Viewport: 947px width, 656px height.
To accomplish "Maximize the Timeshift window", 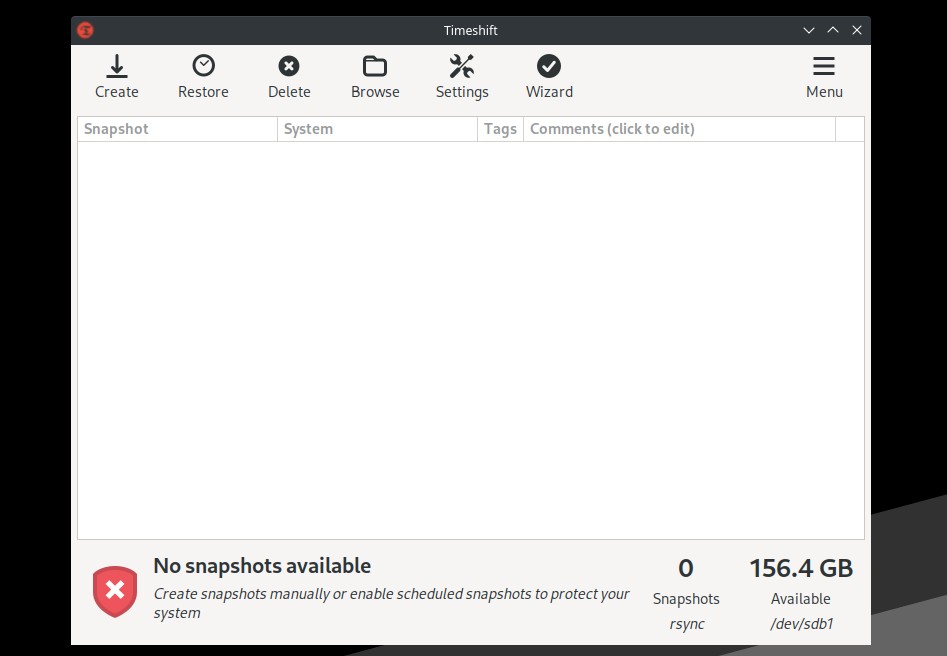I will (833, 30).
